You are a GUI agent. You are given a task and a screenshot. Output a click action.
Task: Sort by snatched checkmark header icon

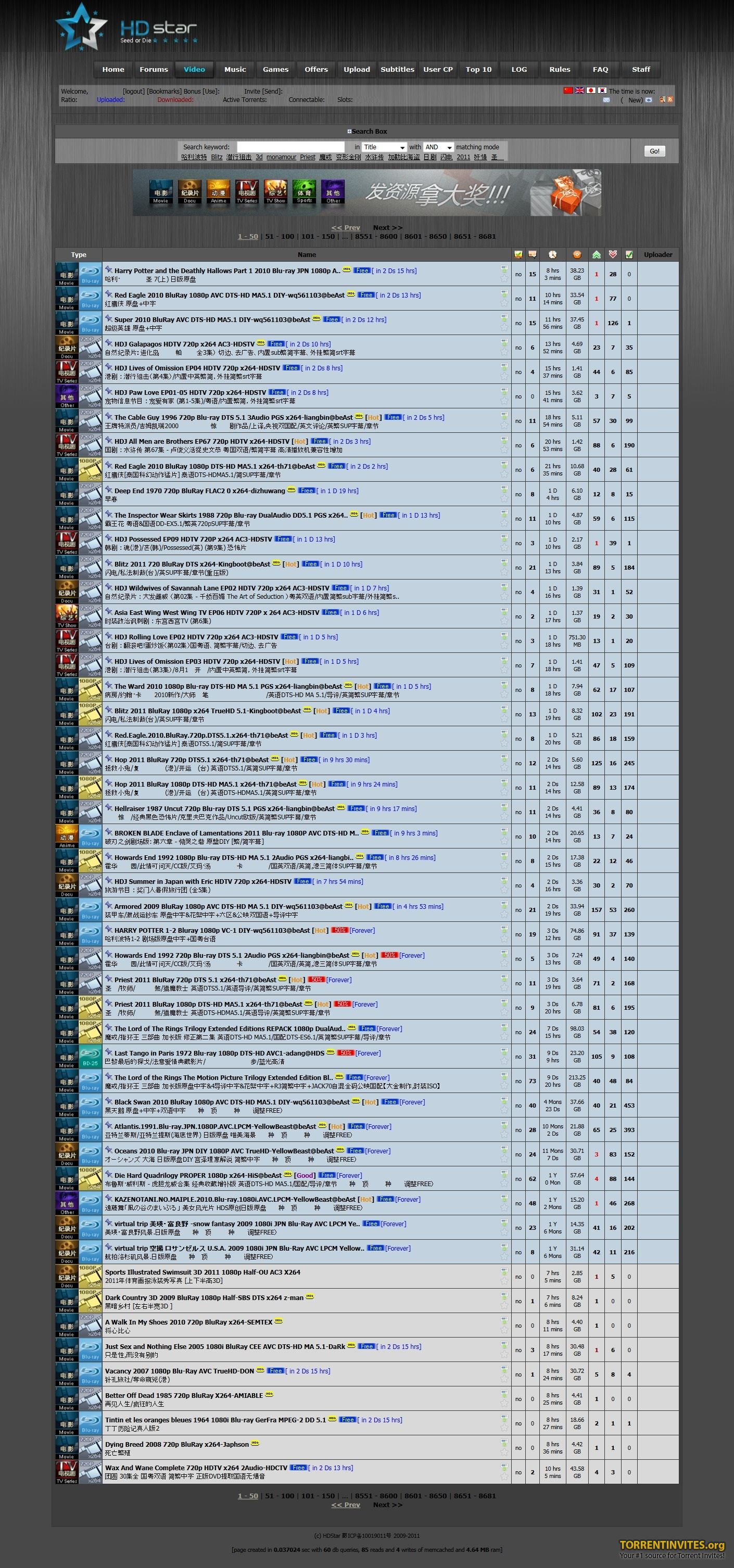(x=629, y=254)
